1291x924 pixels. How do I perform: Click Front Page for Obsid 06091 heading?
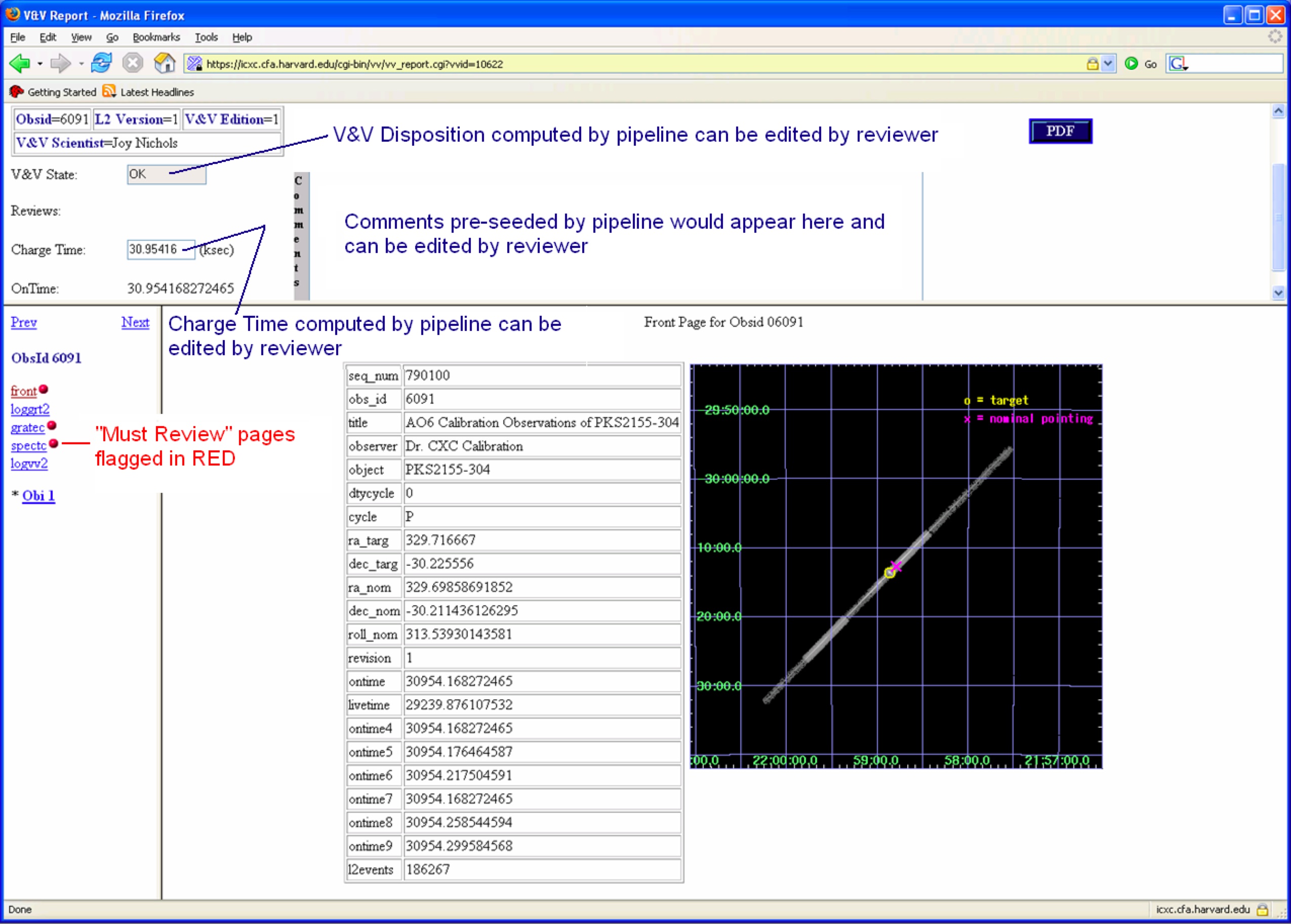click(x=723, y=322)
